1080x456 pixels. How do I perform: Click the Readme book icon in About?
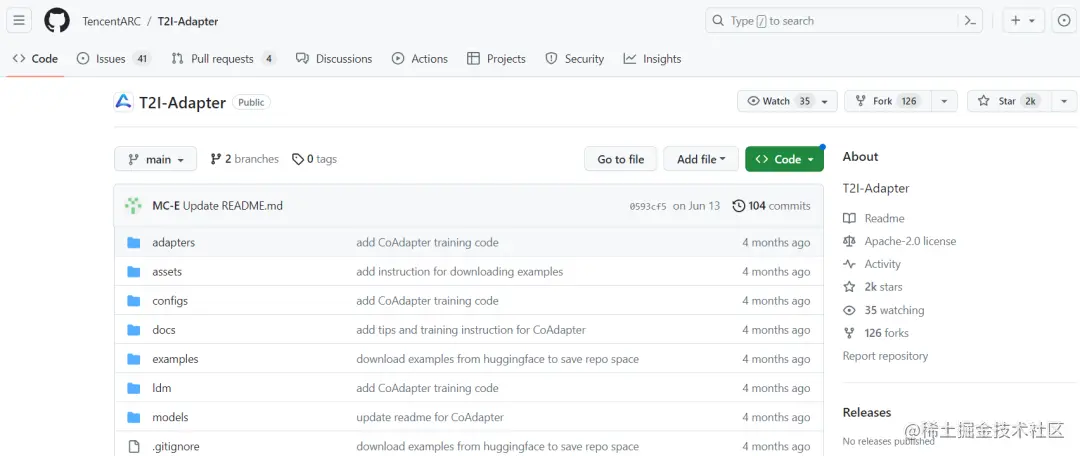coord(849,218)
